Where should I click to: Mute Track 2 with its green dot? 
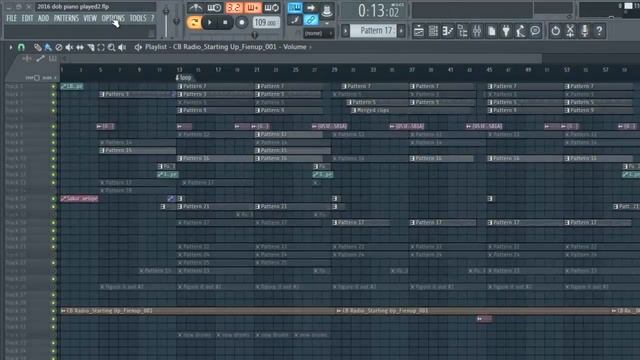tap(53, 94)
